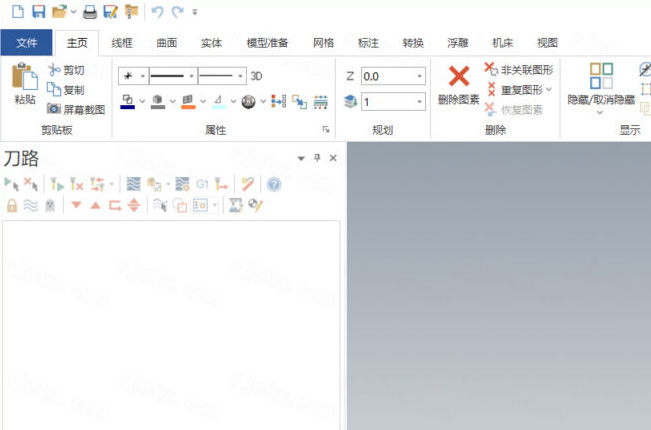Switch to the 视图 ribbon tab

pos(548,43)
